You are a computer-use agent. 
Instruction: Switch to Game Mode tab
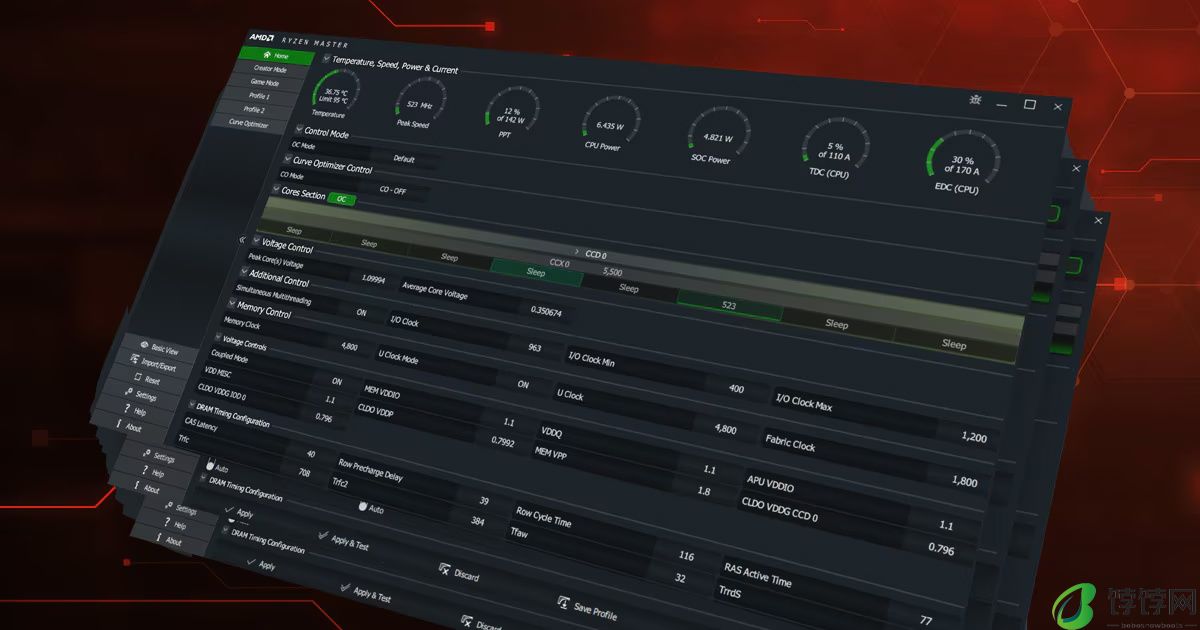point(265,83)
